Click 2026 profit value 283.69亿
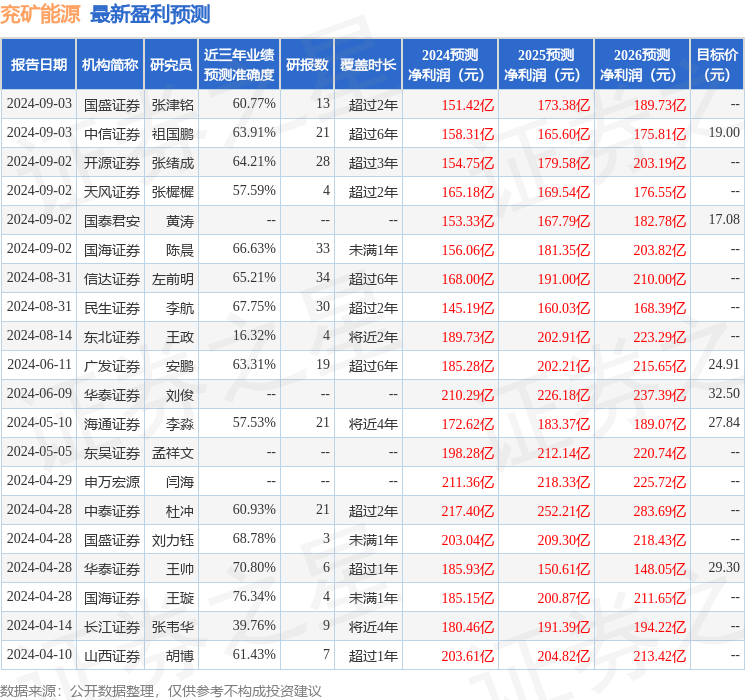This screenshot has height=700, width=745. pyautogui.click(x=660, y=511)
